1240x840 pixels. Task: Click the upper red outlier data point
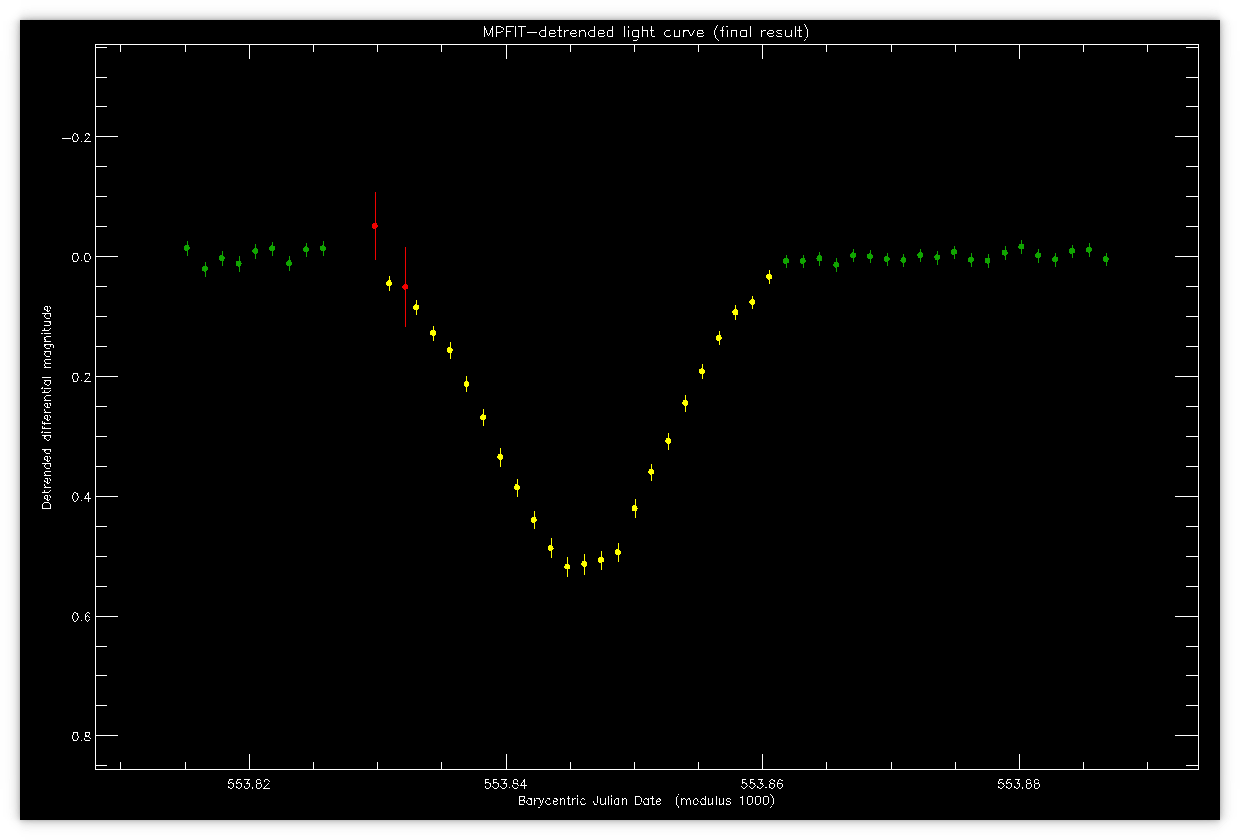coord(375,226)
